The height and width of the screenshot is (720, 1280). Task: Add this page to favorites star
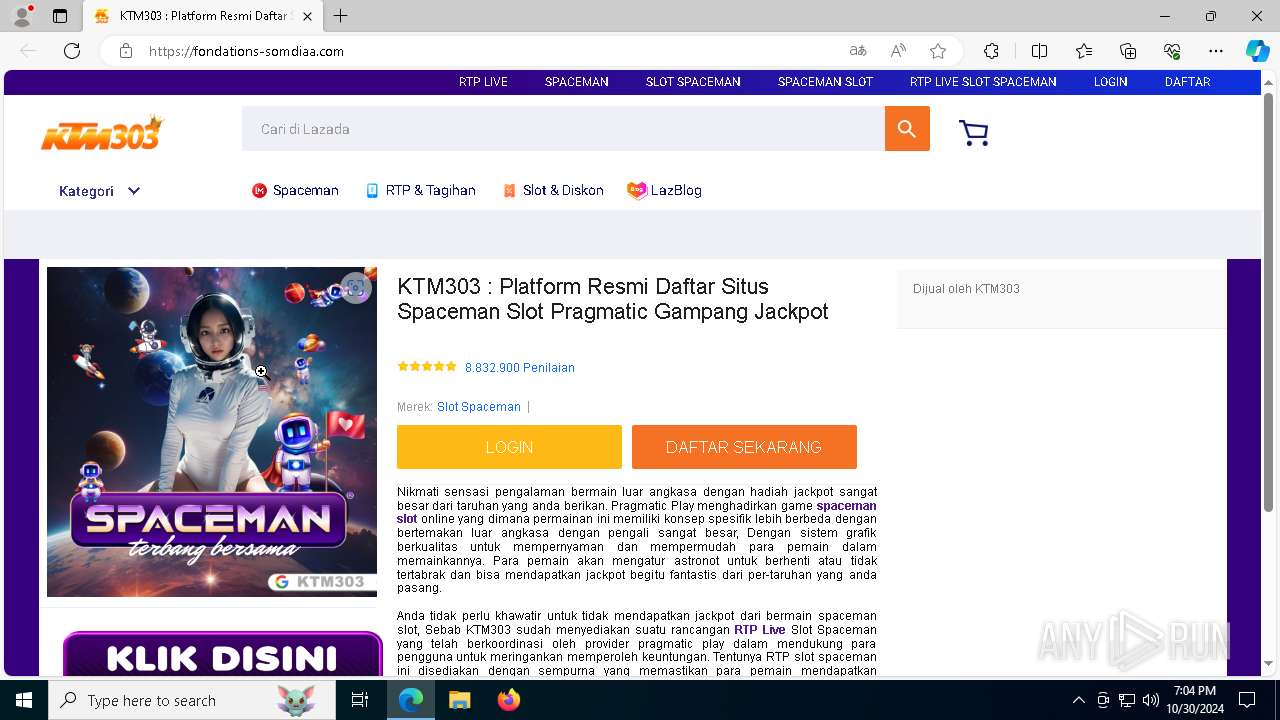click(938, 51)
